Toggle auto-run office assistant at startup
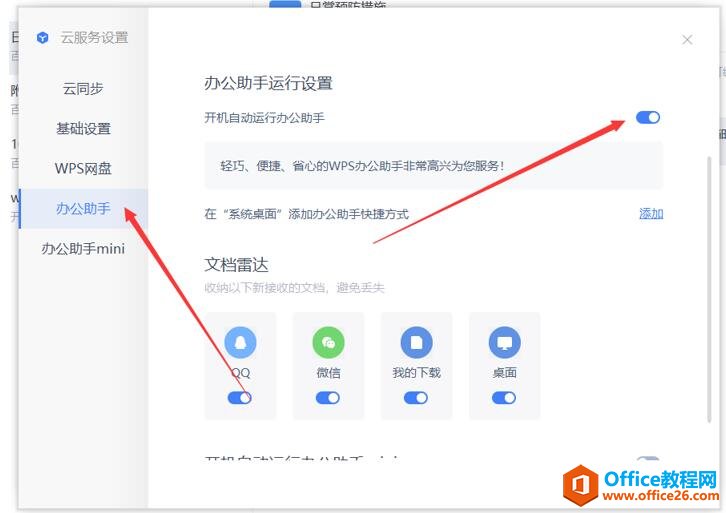 point(648,118)
